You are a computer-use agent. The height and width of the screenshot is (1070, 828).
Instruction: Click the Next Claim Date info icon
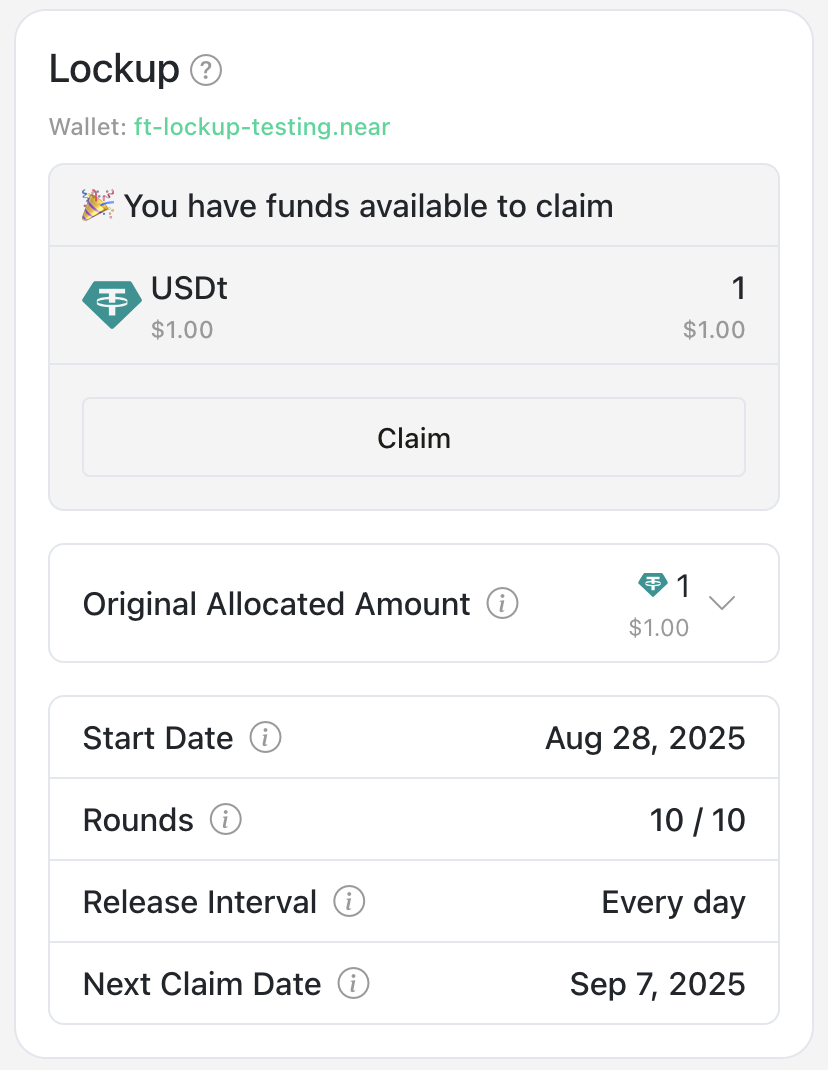[353, 984]
